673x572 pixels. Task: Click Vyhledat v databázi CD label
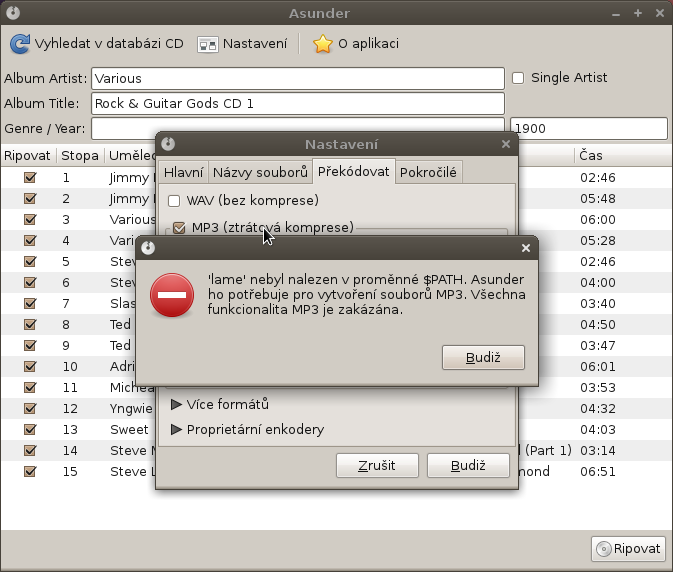pyautogui.click(x=109, y=44)
